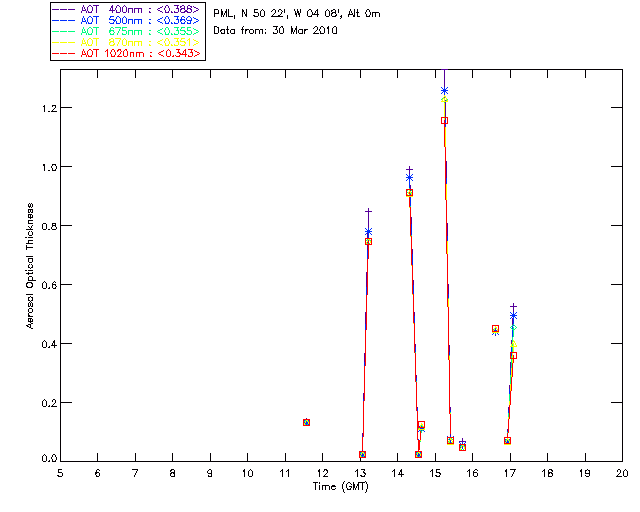Click the blue dashed line sample in legend

tap(64, 20)
